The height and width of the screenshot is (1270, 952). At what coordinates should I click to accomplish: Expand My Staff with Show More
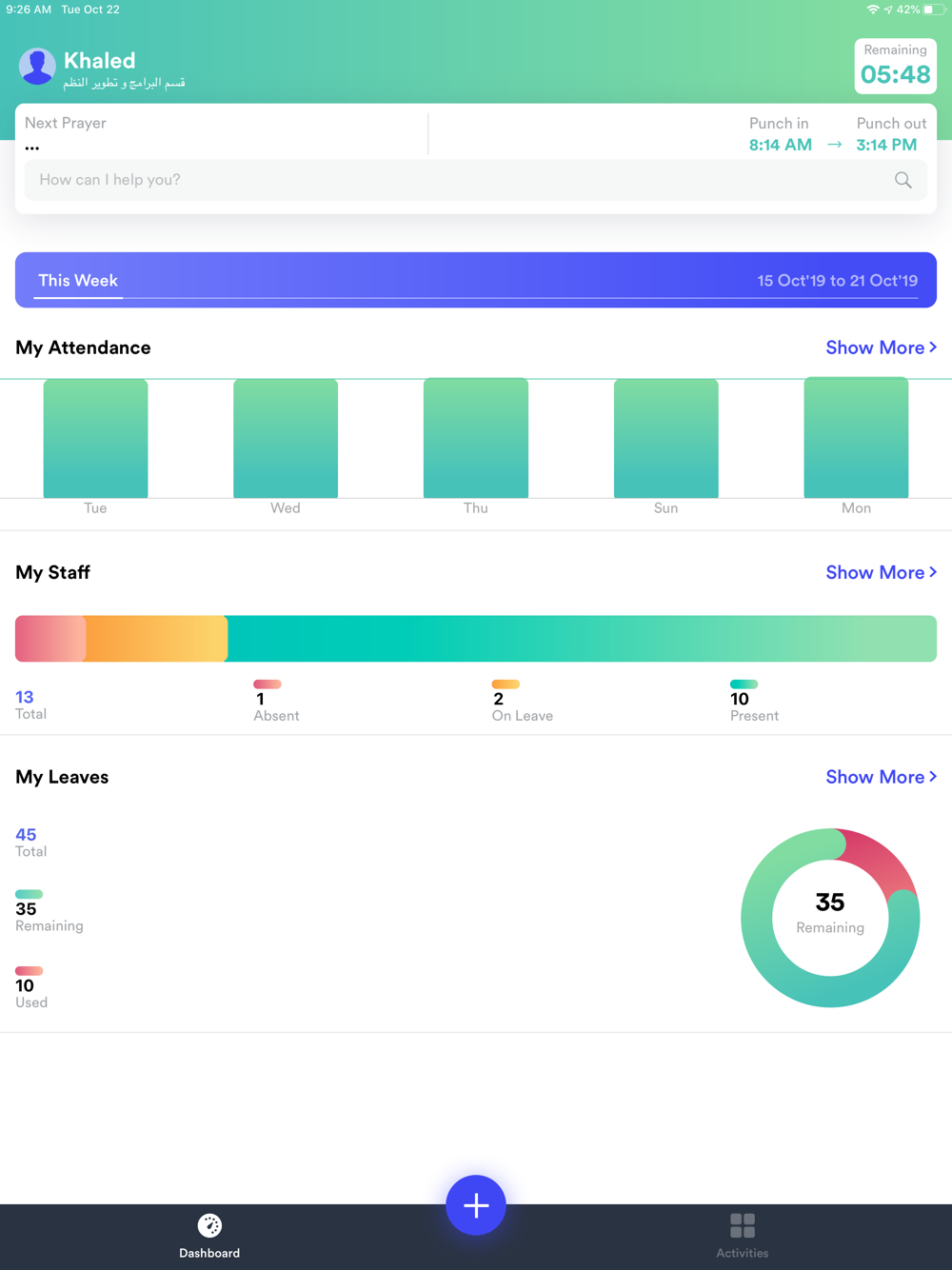(881, 572)
